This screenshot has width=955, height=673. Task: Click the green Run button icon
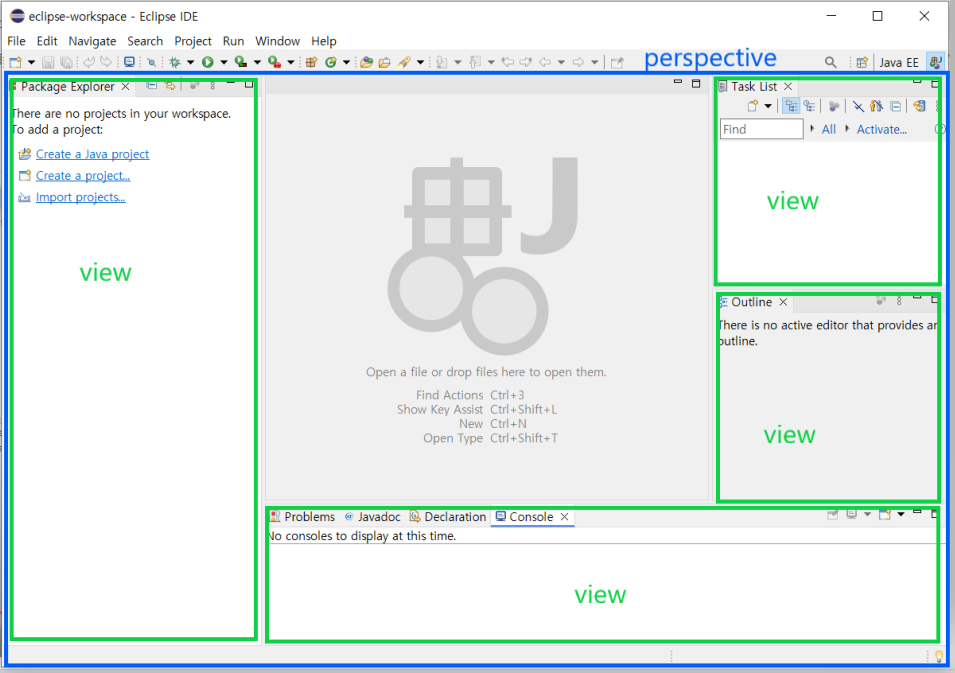pos(208,62)
